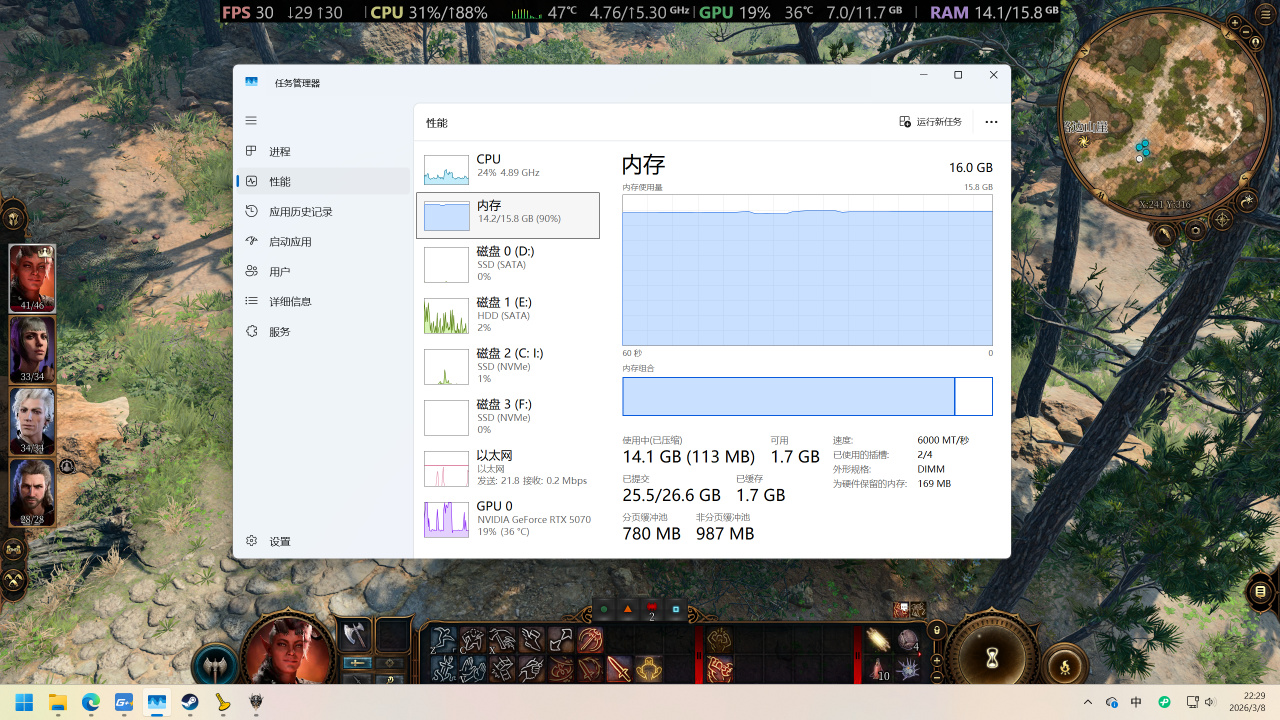Click the 987 MB non-paged pool value

[x=725, y=534]
